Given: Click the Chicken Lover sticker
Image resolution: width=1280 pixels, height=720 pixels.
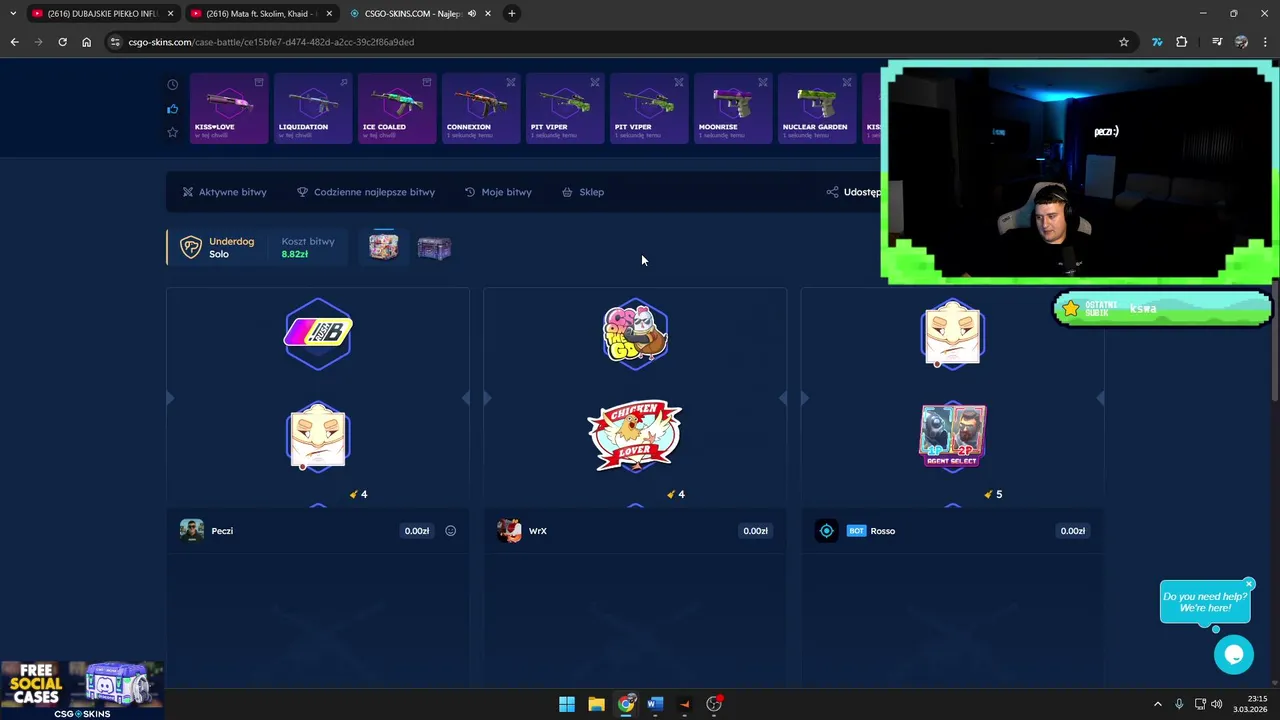Looking at the screenshot, I should point(635,436).
